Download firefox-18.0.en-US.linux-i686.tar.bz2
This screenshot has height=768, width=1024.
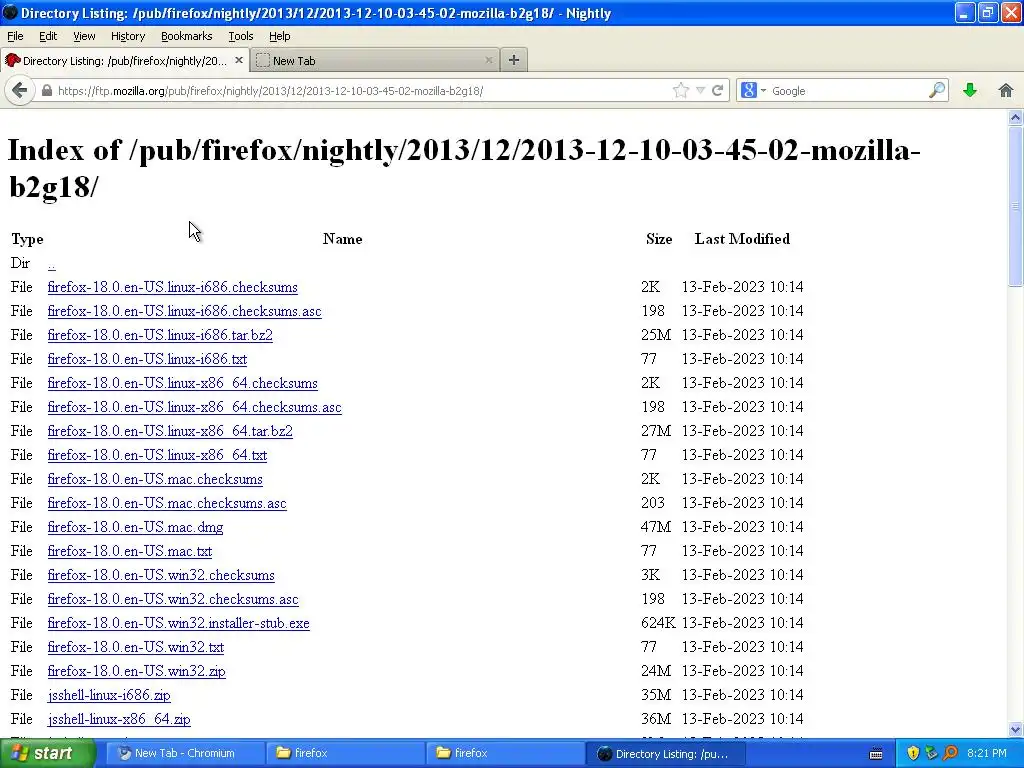tap(160, 336)
